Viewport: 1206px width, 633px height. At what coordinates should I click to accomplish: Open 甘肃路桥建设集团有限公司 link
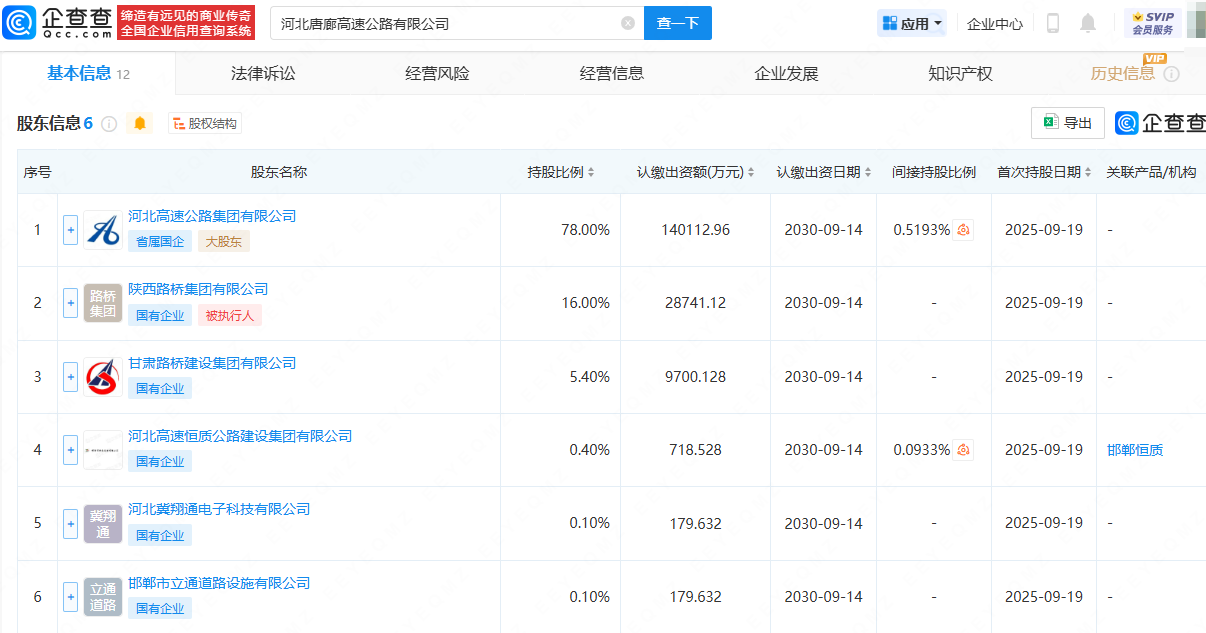[x=212, y=363]
